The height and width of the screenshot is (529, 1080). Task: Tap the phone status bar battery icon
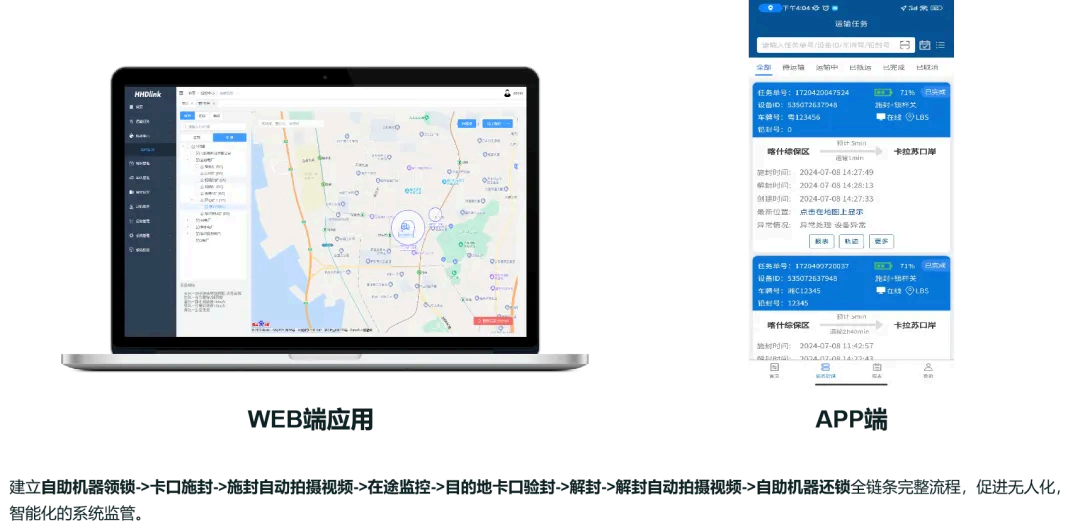[936, 8]
